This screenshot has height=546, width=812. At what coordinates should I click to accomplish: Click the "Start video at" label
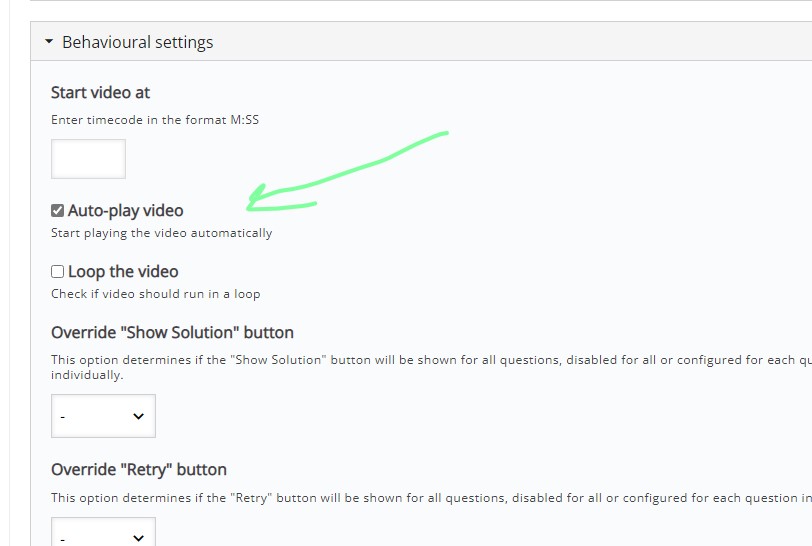(x=100, y=92)
